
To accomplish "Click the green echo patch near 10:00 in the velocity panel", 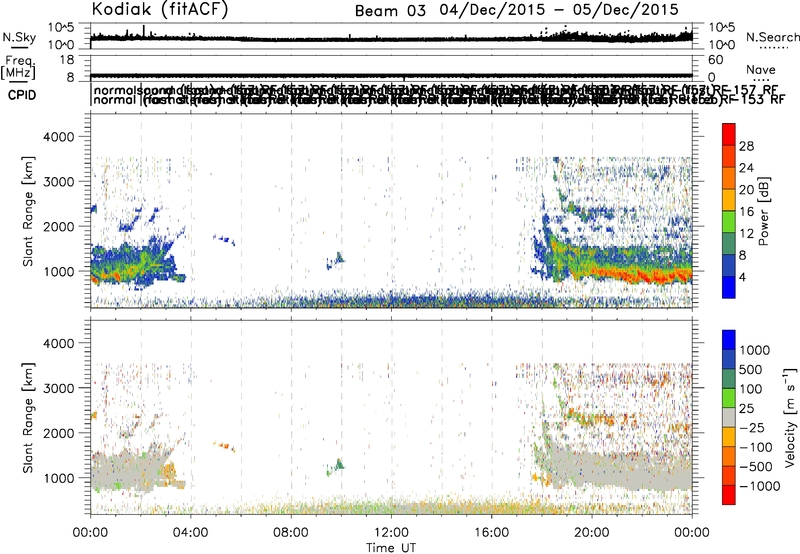I will pyautogui.click(x=337, y=466).
